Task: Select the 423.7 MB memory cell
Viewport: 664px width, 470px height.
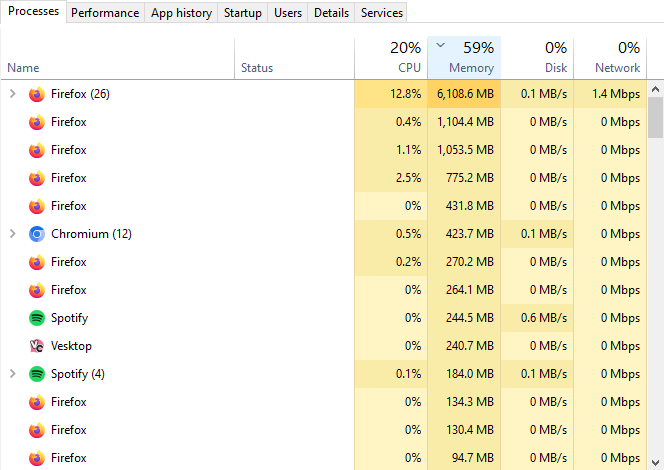Action: (x=464, y=234)
